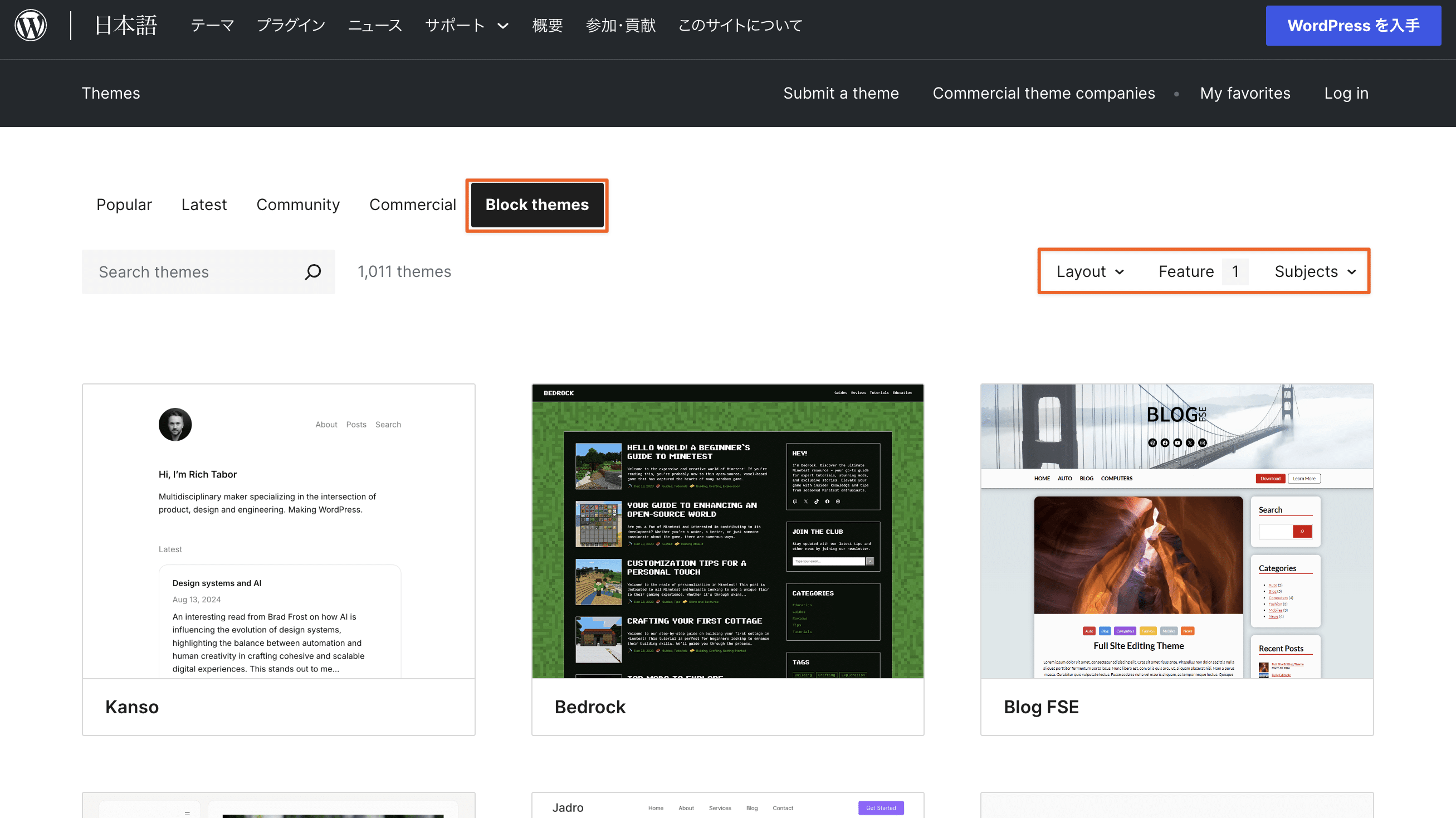Open the ニュース menu item

tap(375, 26)
